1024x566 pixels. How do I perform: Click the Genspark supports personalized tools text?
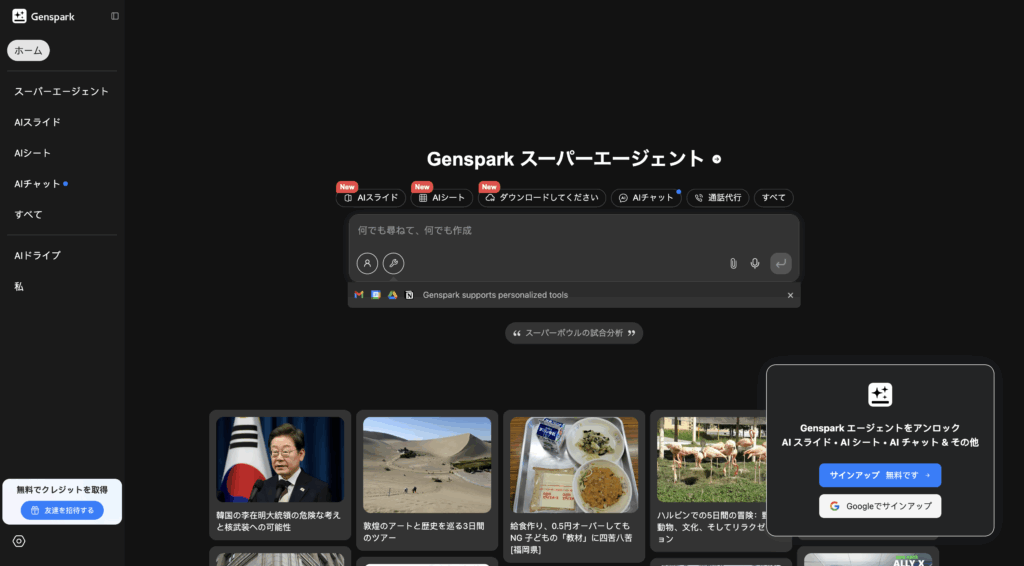click(495, 295)
